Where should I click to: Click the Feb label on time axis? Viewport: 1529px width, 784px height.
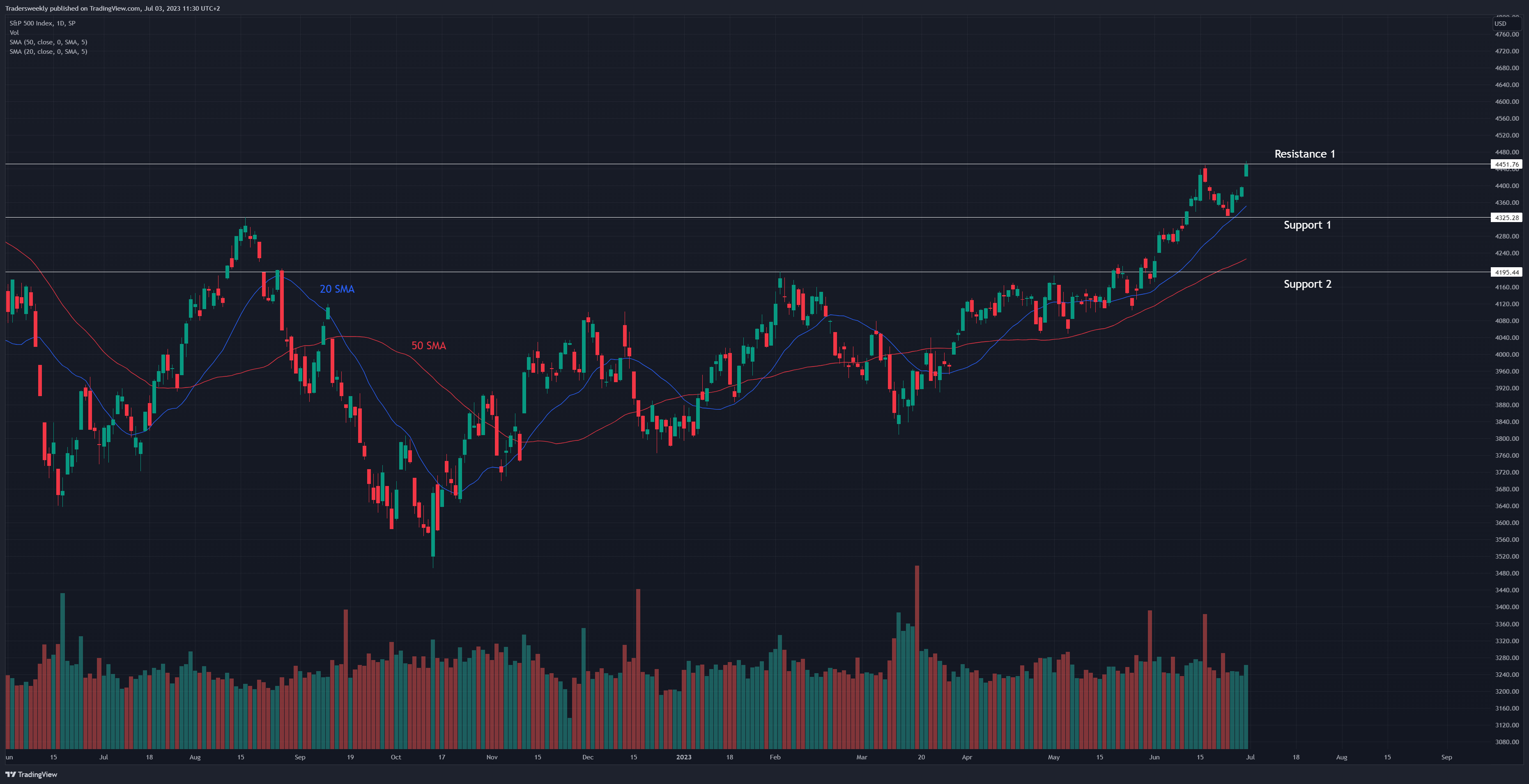(x=775, y=757)
